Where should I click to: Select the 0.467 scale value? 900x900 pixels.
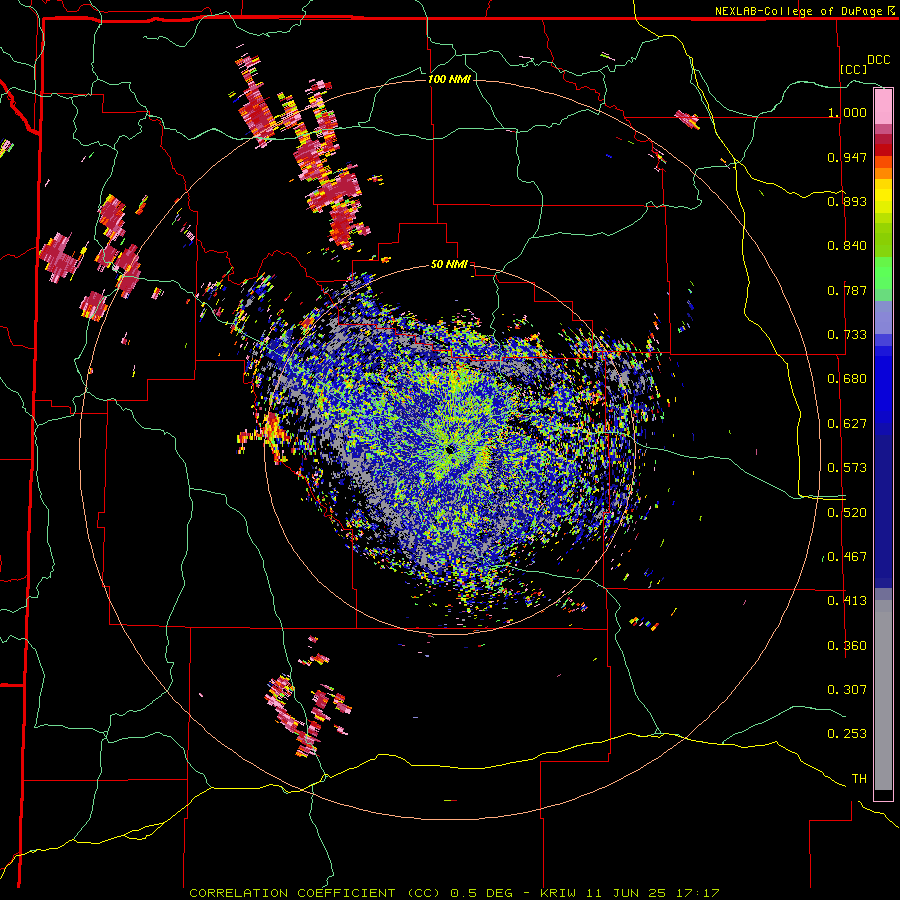coord(847,557)
